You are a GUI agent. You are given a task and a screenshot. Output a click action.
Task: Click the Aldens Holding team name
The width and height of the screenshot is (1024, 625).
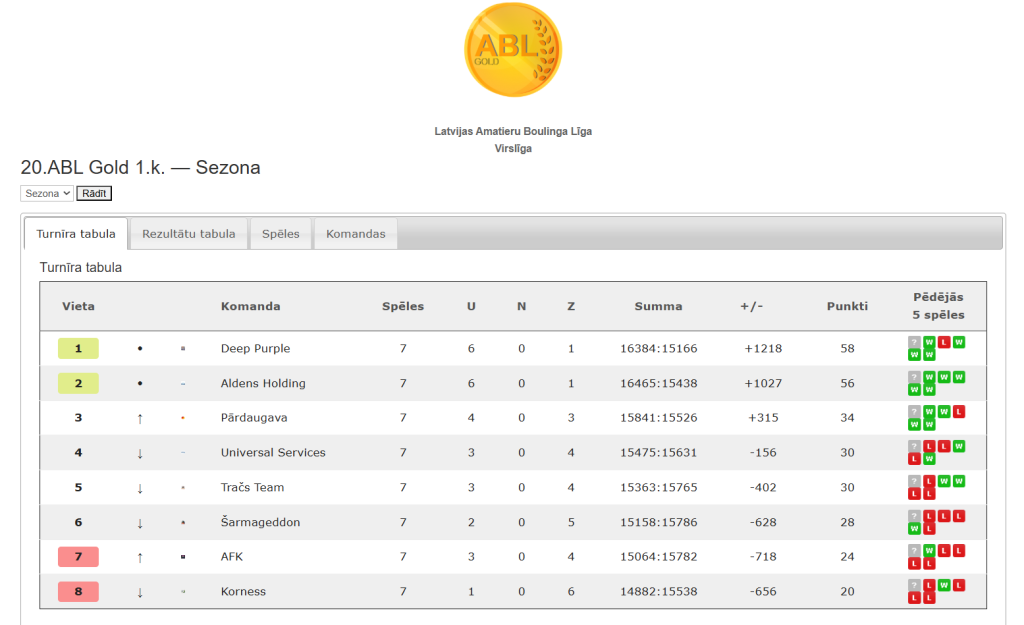click(x=263, y=384)
